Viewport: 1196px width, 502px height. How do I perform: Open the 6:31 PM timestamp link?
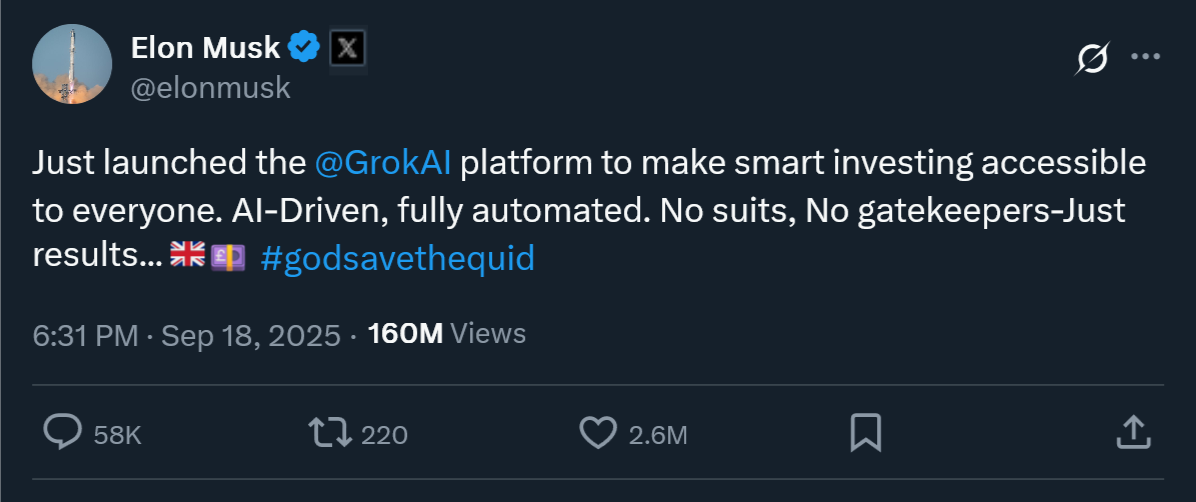pyautogui.click(x=84, y=334)
